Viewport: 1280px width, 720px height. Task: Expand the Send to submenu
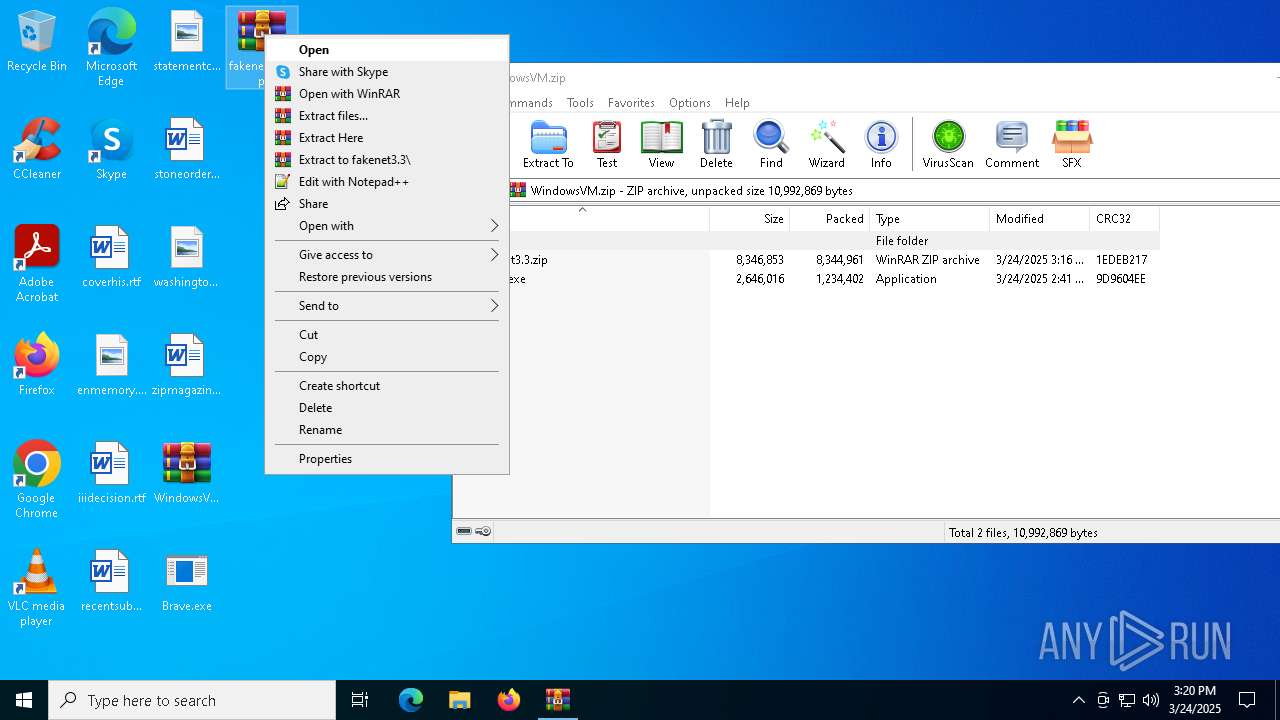click(387, 306)
